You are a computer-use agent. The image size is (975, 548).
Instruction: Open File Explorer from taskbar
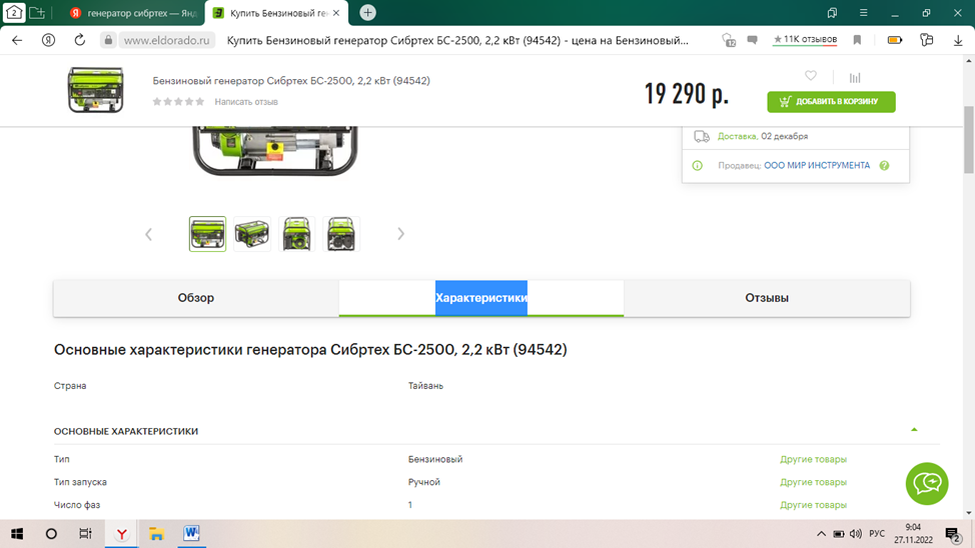click(x=156, y=534)
